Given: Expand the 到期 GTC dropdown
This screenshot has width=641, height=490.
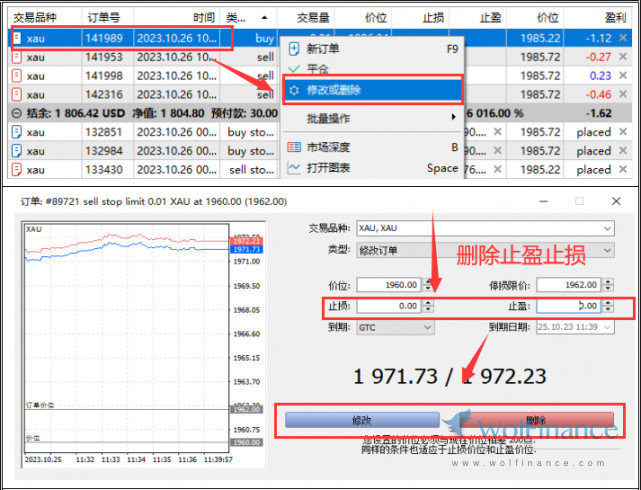Looking at the screenshot, I should pos(428,327).
